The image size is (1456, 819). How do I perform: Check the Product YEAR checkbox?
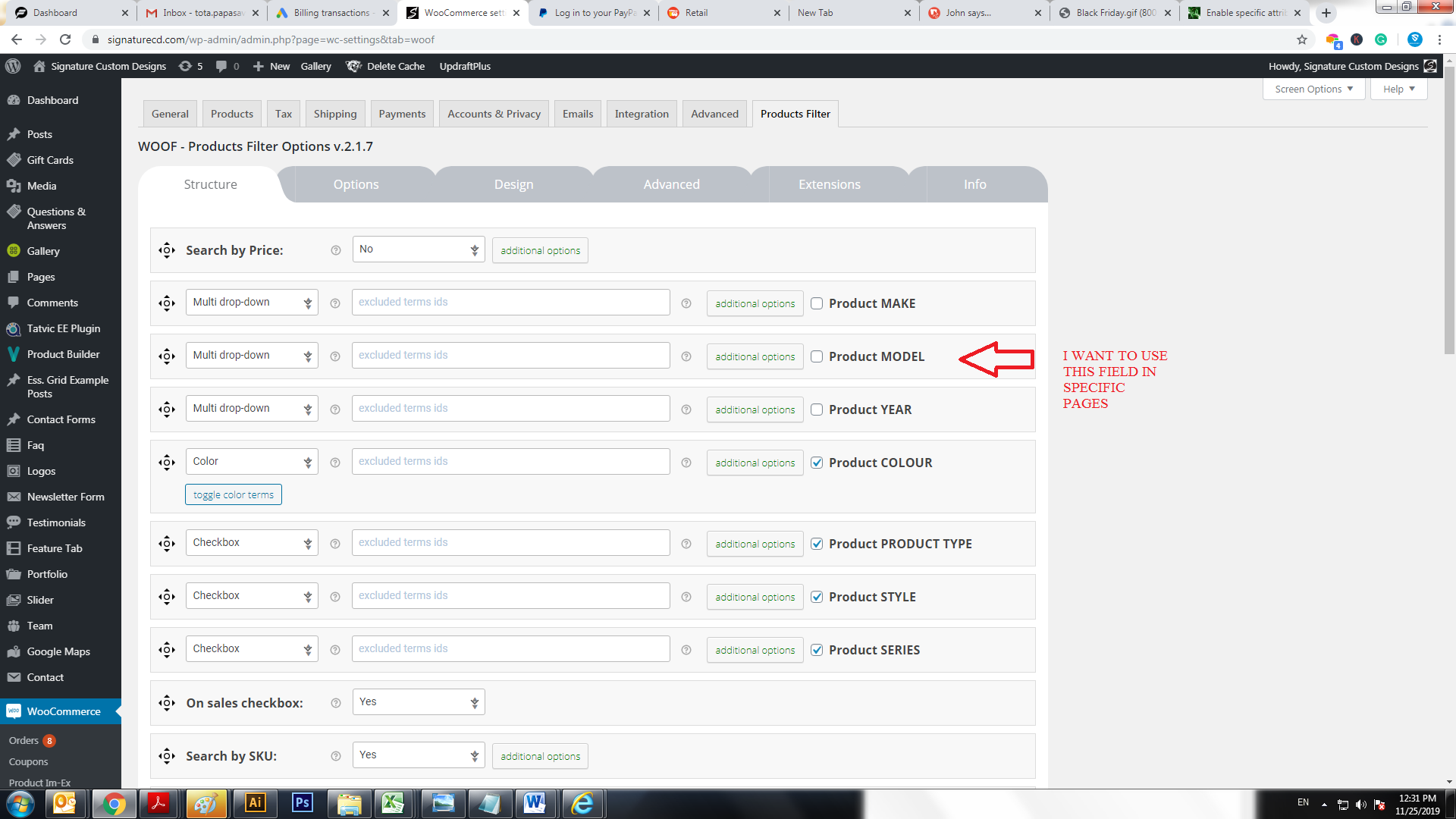tap(817, 409)
